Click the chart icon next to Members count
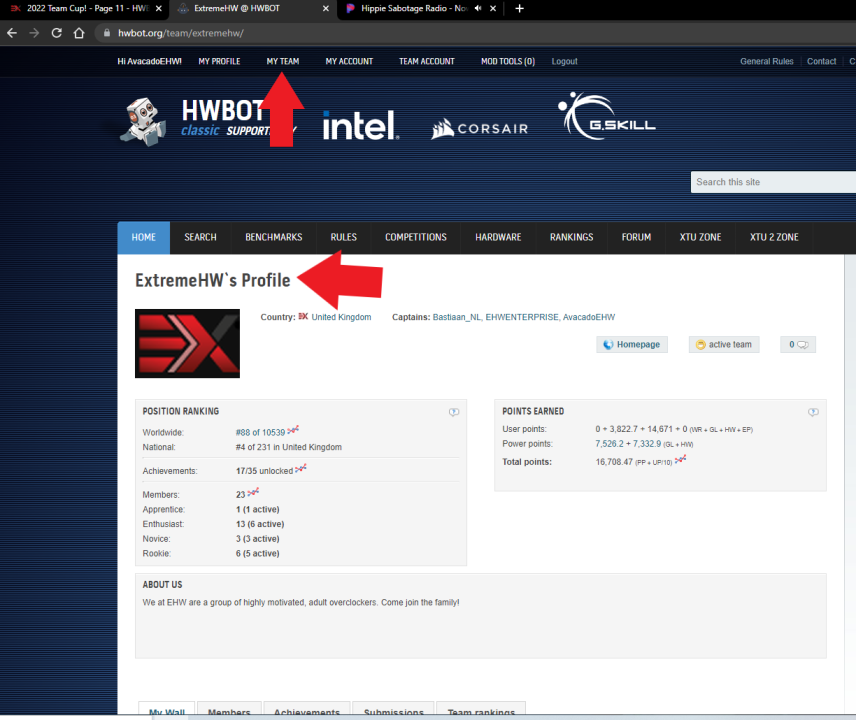Screen dimensions: 856x720 [x=253, y=493]
